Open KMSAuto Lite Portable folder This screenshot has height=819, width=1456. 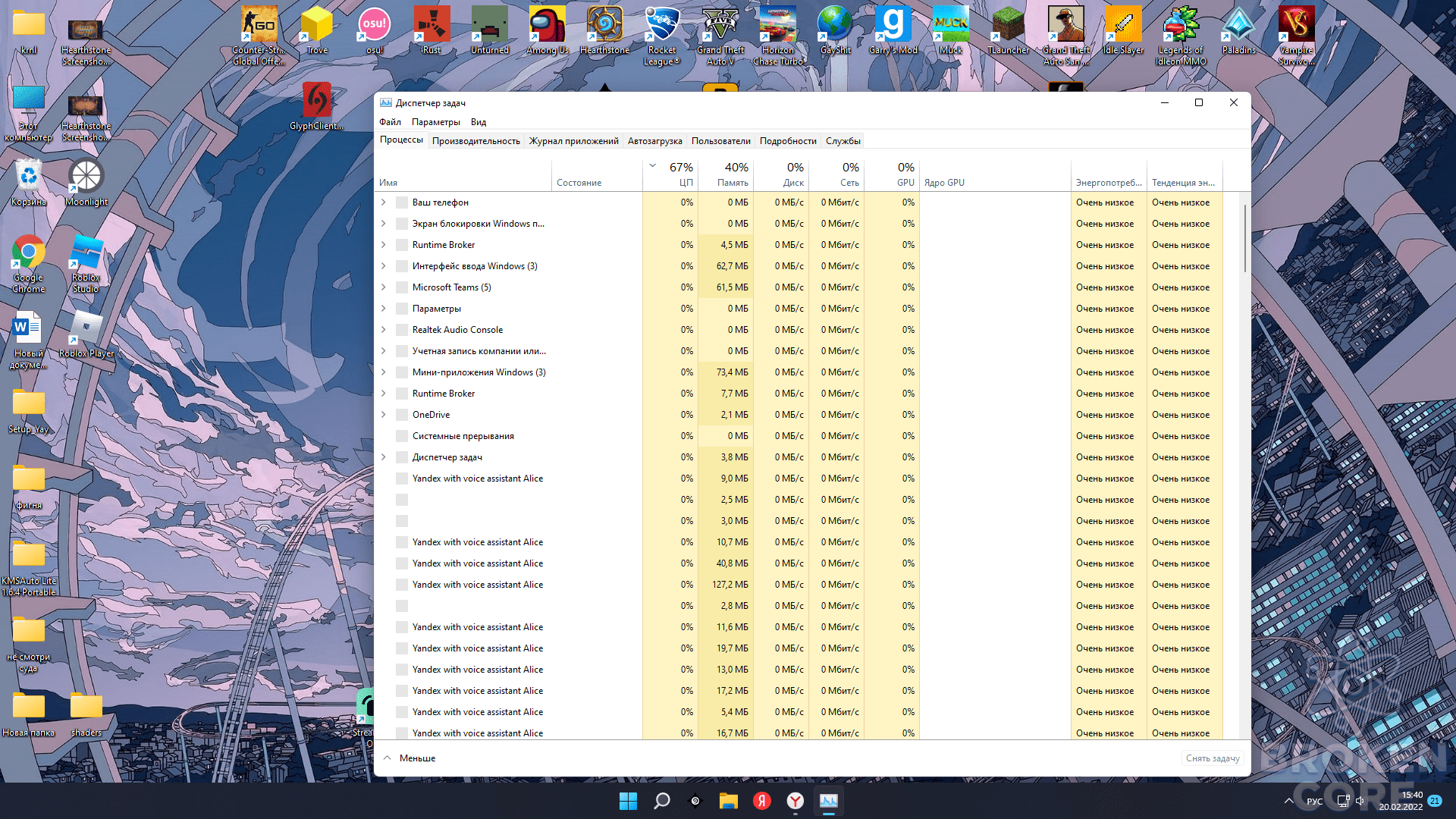(x=29, y=567)
